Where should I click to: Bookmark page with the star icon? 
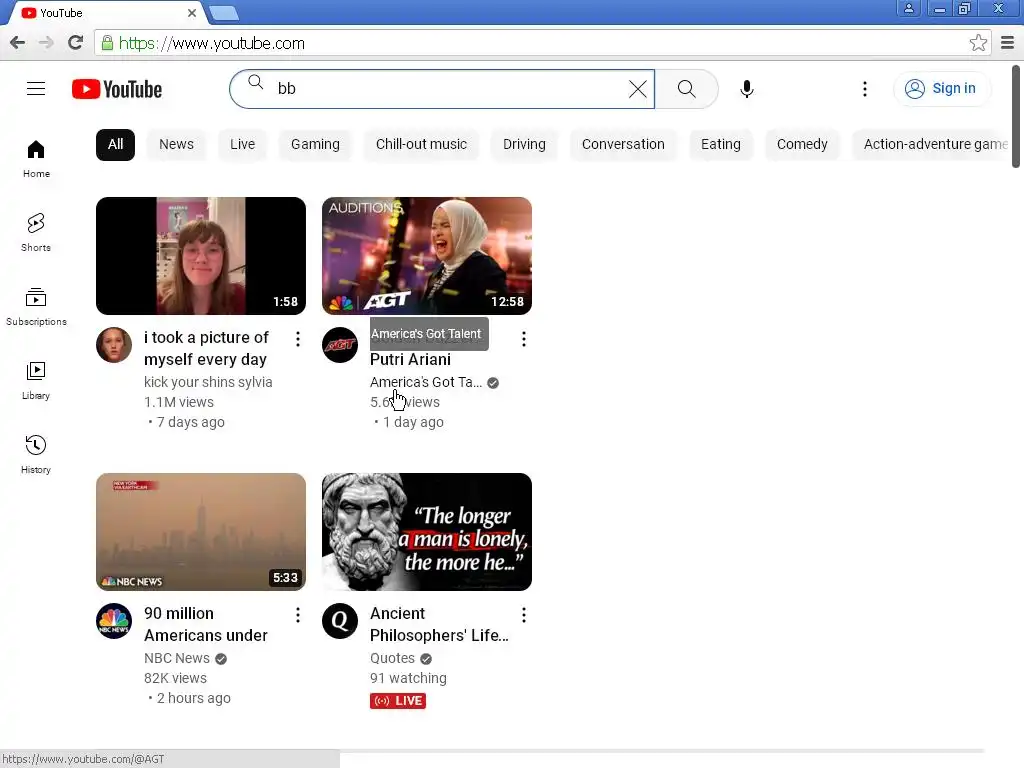pyautogui.click(x=978, y=43)
